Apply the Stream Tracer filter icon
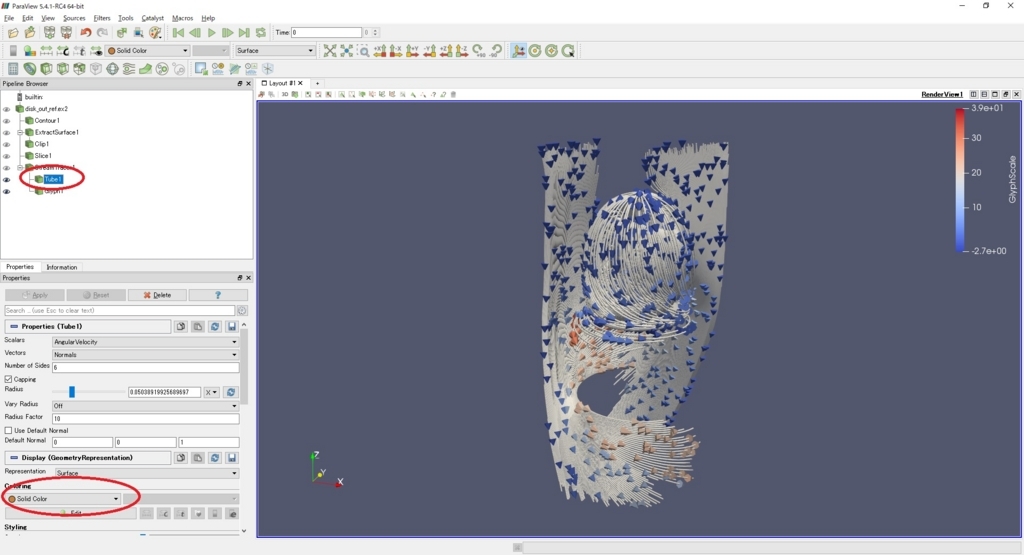Screen dimensions: 1024x555 [x=129, y=69]
